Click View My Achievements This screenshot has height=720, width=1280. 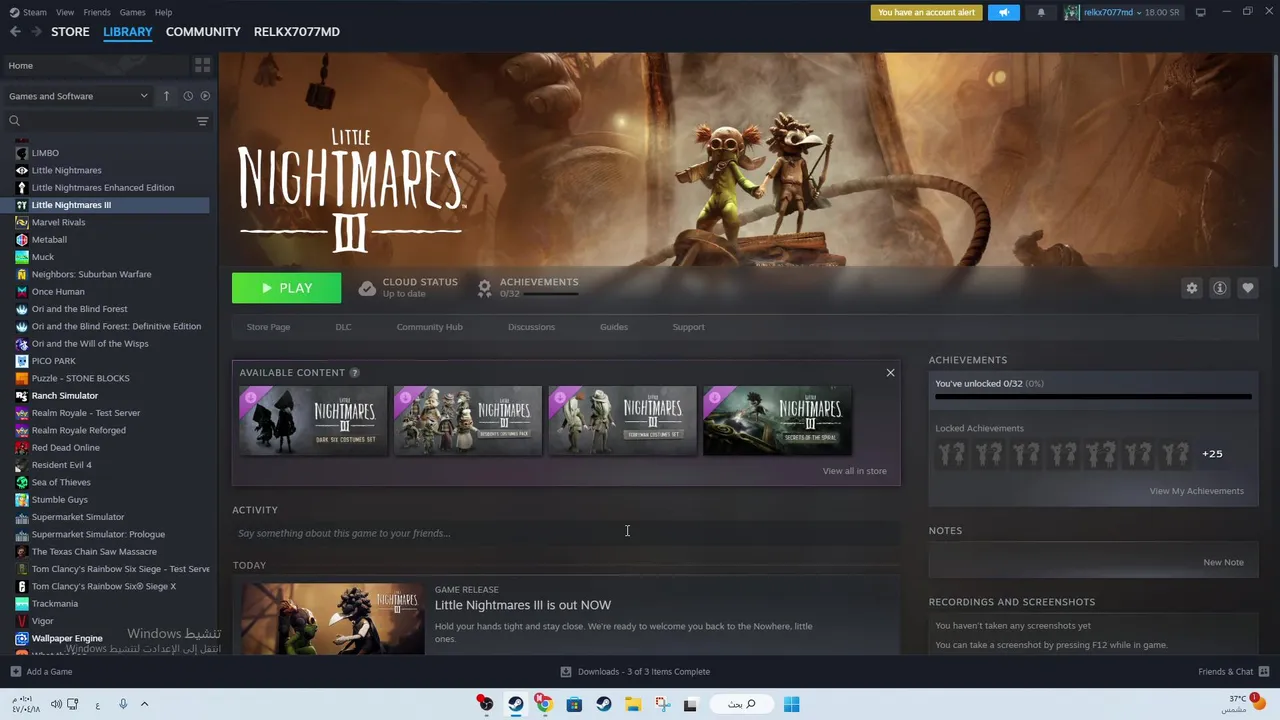(x=1196, y=491)
